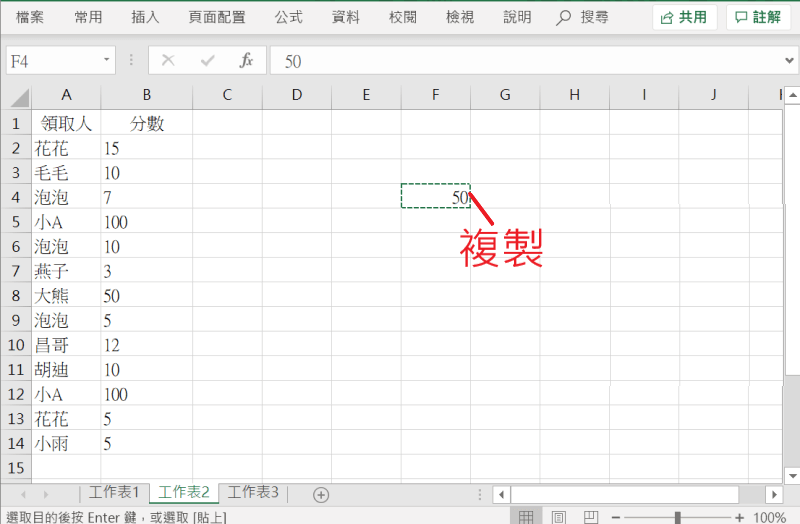Click header cell 分數
Image resolution: width=800 pixels, height=524 pixels.
(x=147, y=123)
